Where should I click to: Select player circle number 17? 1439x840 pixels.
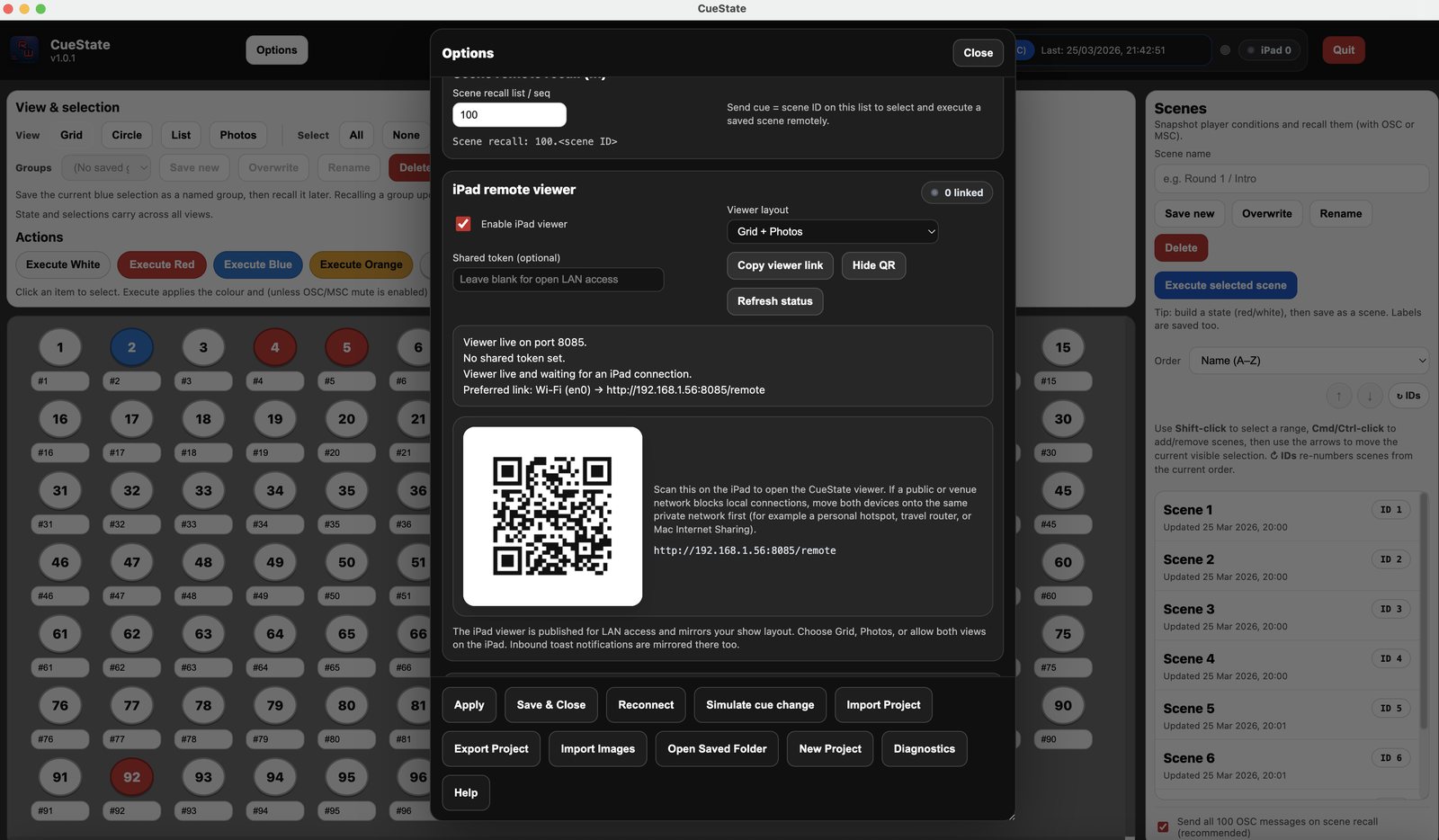(x=131, y=419)
